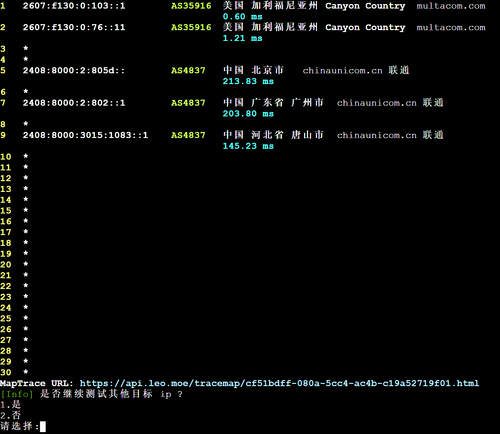Click multacom.com on hop 2 row

tap(451, 27)
